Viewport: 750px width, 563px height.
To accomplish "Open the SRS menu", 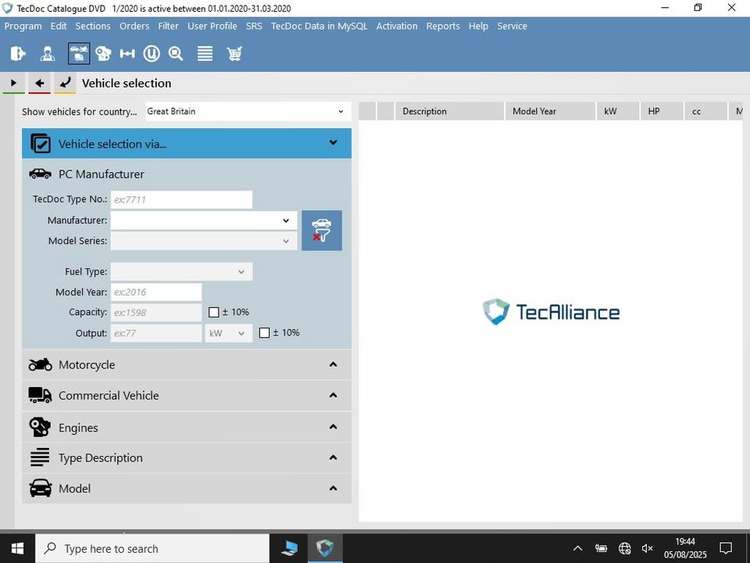I will 254,26.
